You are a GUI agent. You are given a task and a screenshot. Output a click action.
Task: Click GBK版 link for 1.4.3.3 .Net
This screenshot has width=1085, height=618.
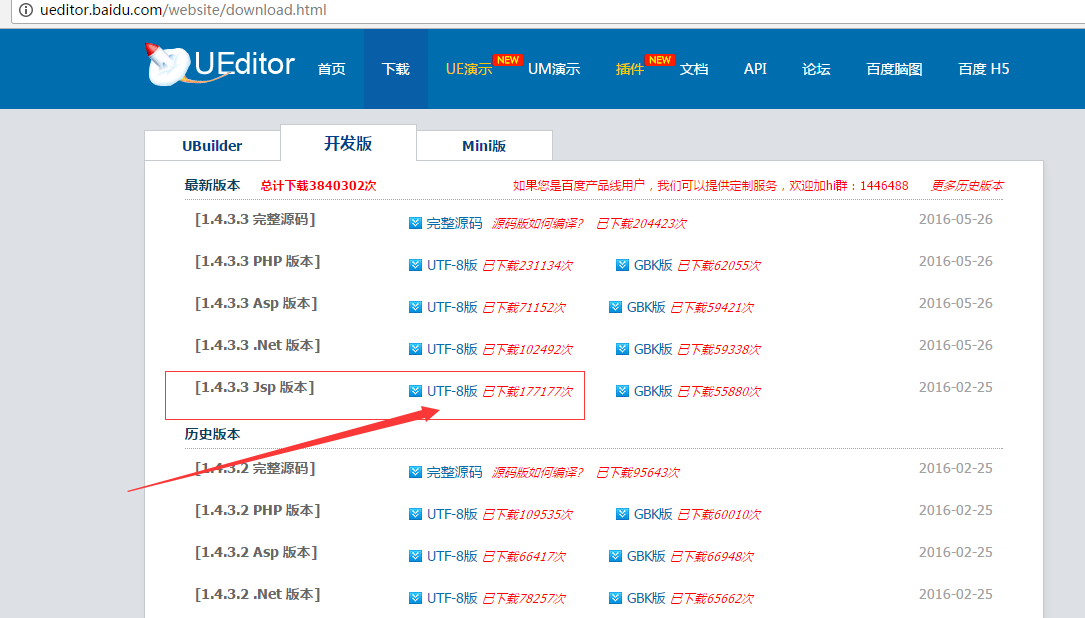pos(653,349)
